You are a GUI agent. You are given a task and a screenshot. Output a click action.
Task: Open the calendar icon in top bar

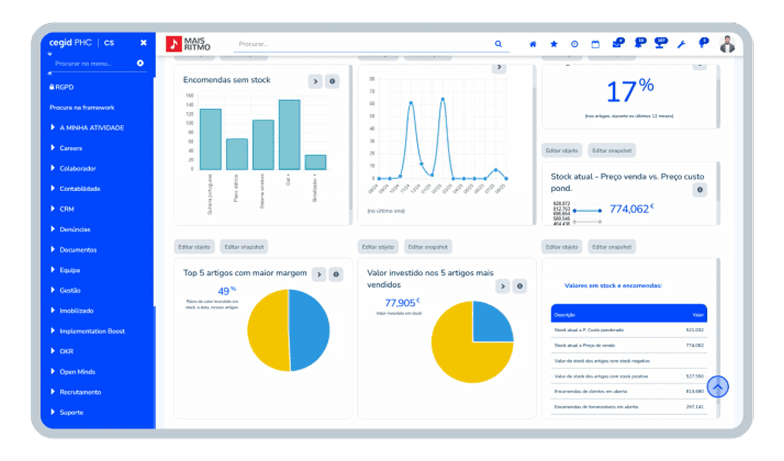coord(595,44)
